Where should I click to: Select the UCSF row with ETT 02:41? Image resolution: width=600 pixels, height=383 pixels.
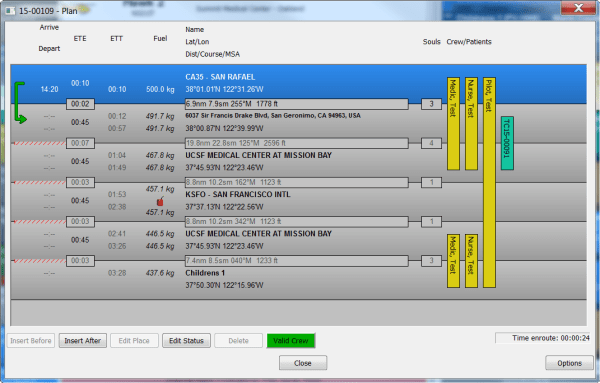(x=298, y=240)
